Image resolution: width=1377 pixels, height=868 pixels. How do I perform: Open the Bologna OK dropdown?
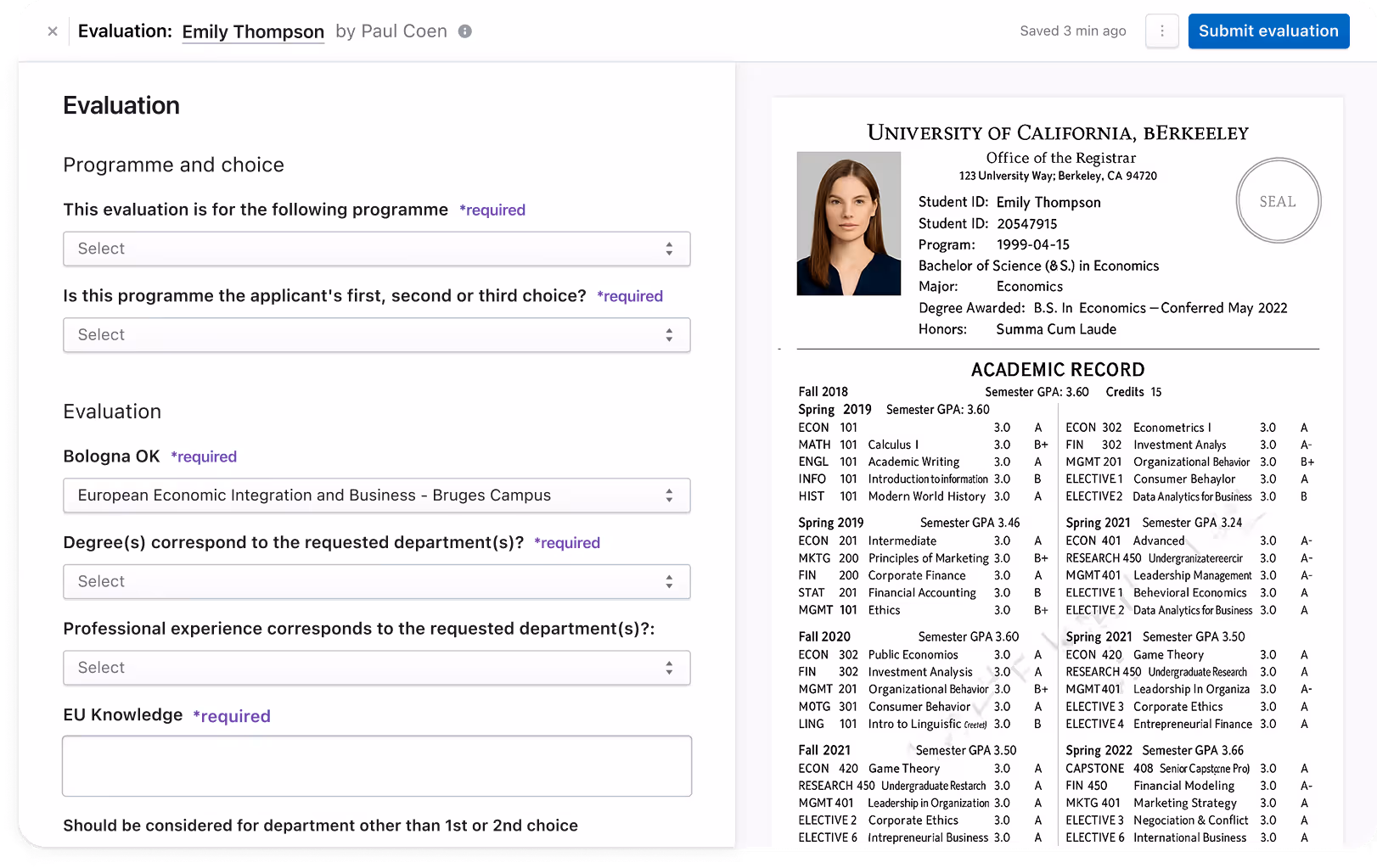(x=376, y=495)
